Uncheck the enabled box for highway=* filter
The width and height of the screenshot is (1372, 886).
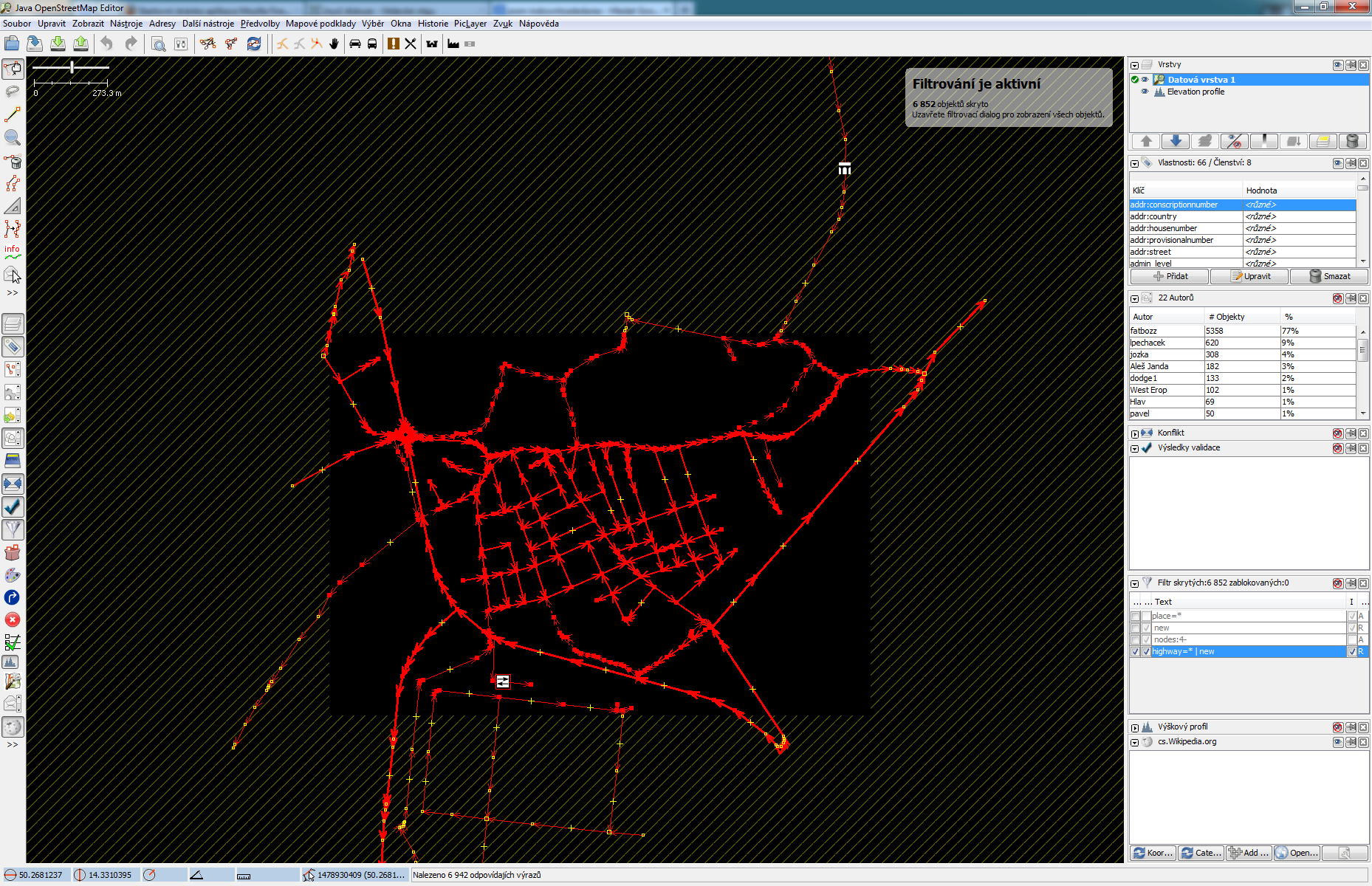coord(1136,652)
